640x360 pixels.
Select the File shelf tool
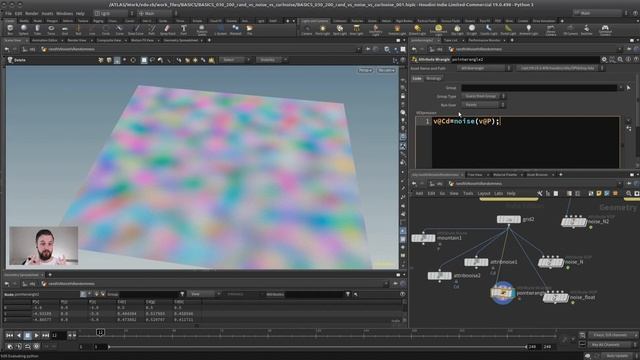point(249,29)
